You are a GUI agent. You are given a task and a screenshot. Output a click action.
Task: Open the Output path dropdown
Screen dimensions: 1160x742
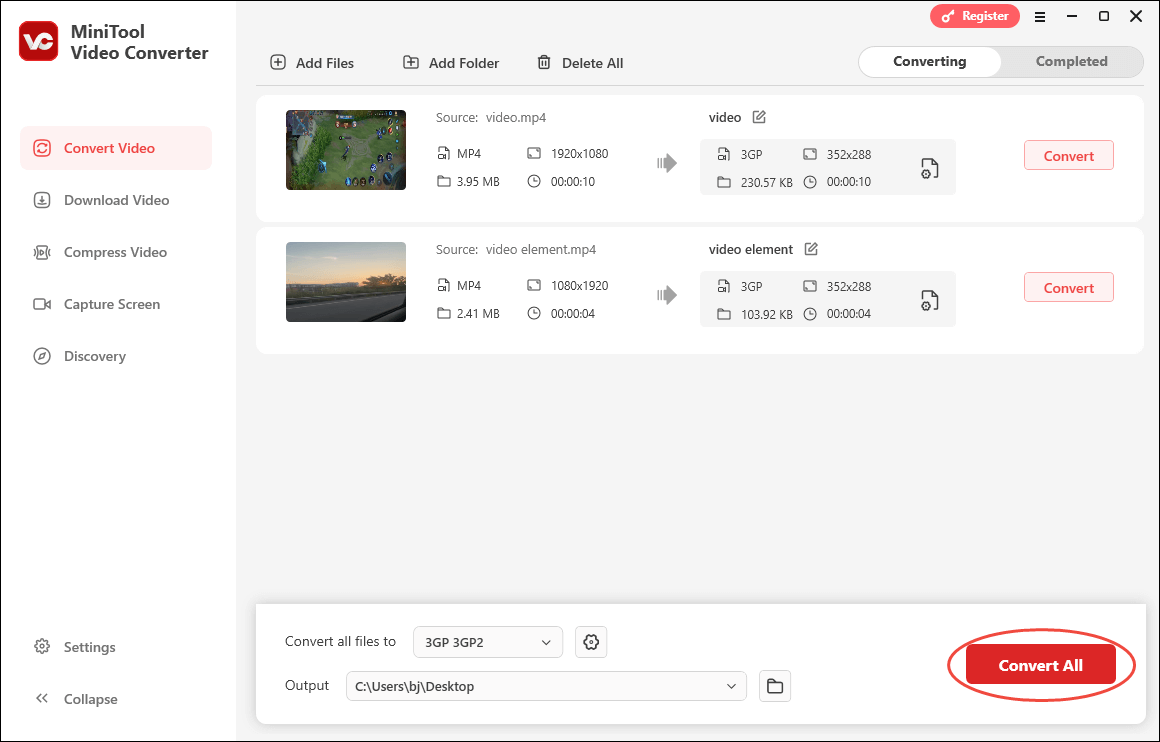coord(546,686)
